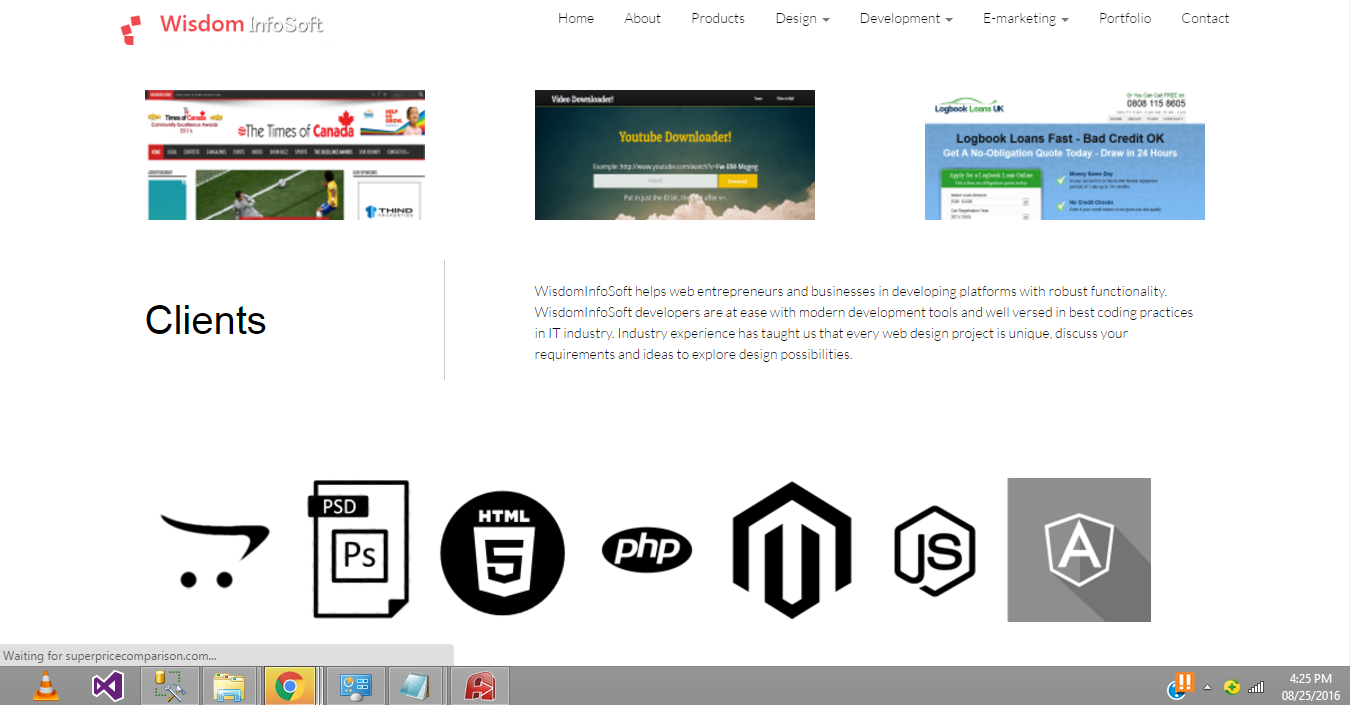Open the control panel monitor taskbar icon
1350x705 pixels.
point(355,686)
